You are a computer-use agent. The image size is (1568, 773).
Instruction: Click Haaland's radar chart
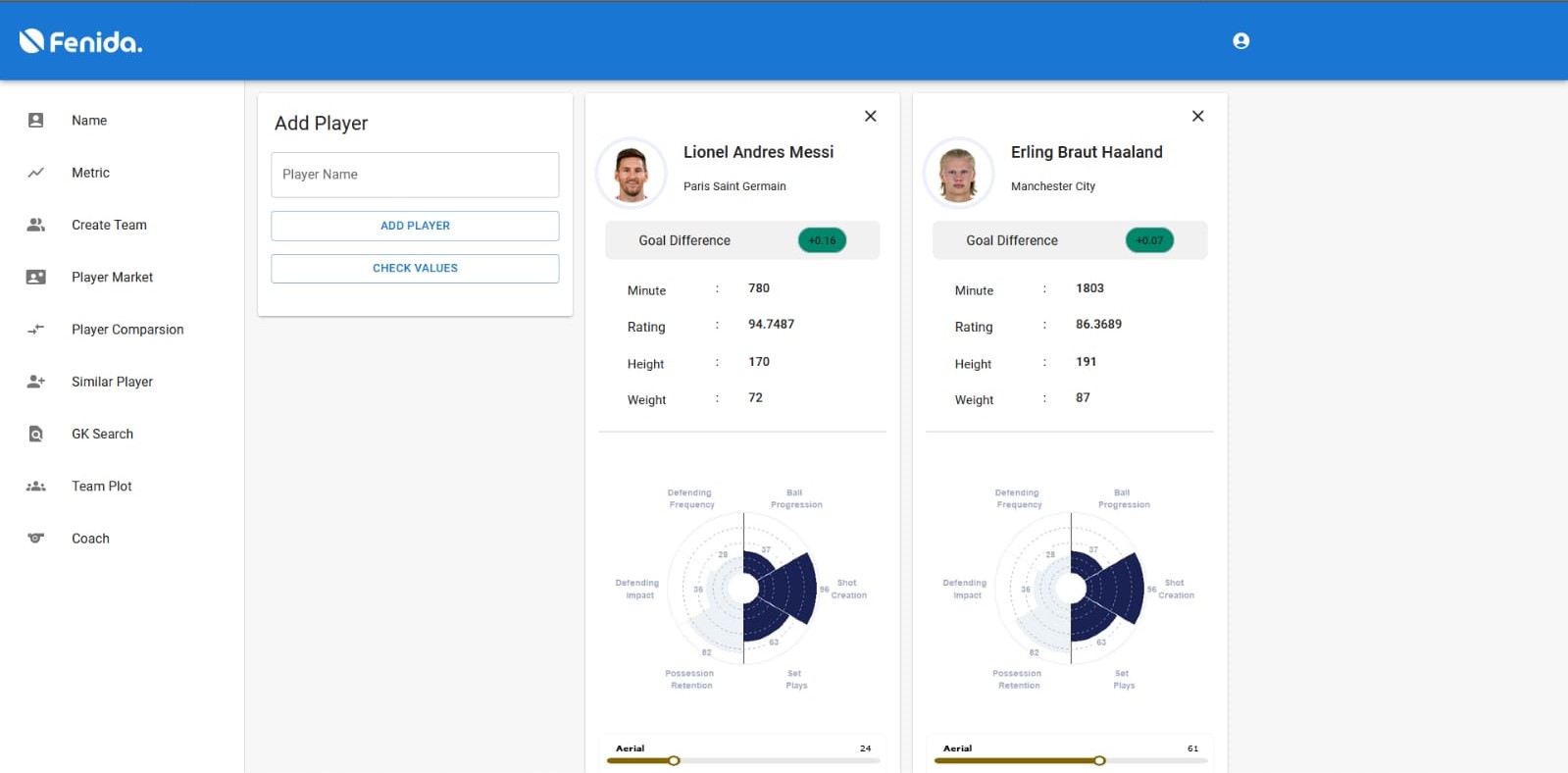pyautogui.click(x=1071, y=589)
